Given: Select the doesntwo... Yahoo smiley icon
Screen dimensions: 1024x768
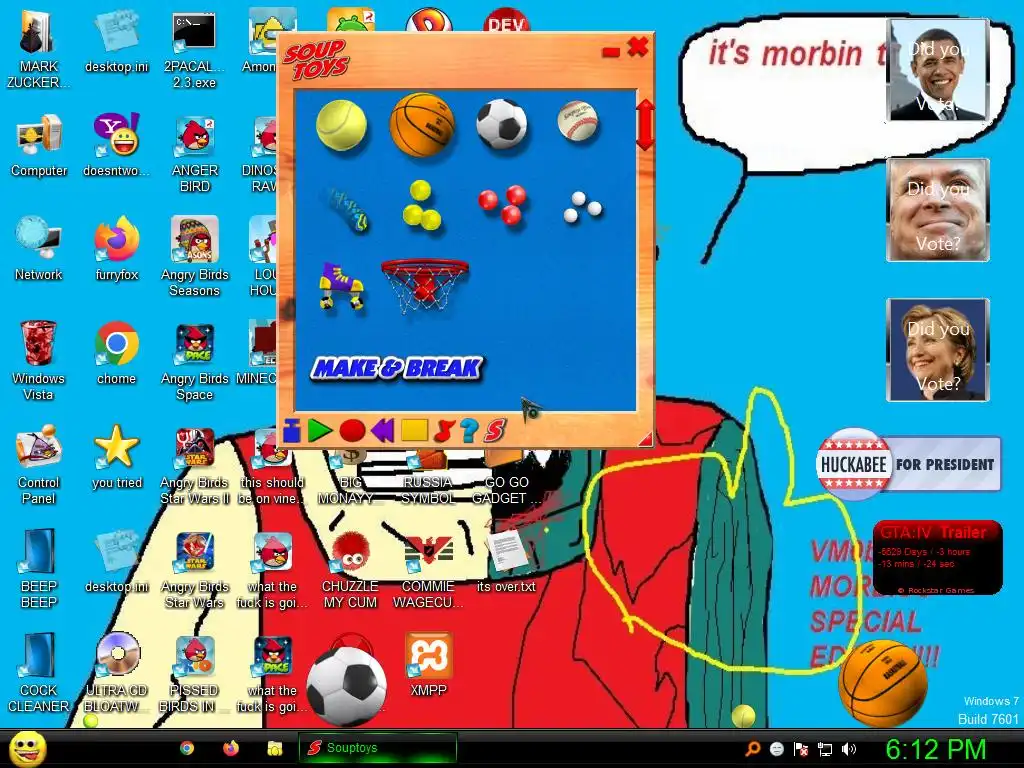Looking at the screenshot, I should tap(116, 146).
